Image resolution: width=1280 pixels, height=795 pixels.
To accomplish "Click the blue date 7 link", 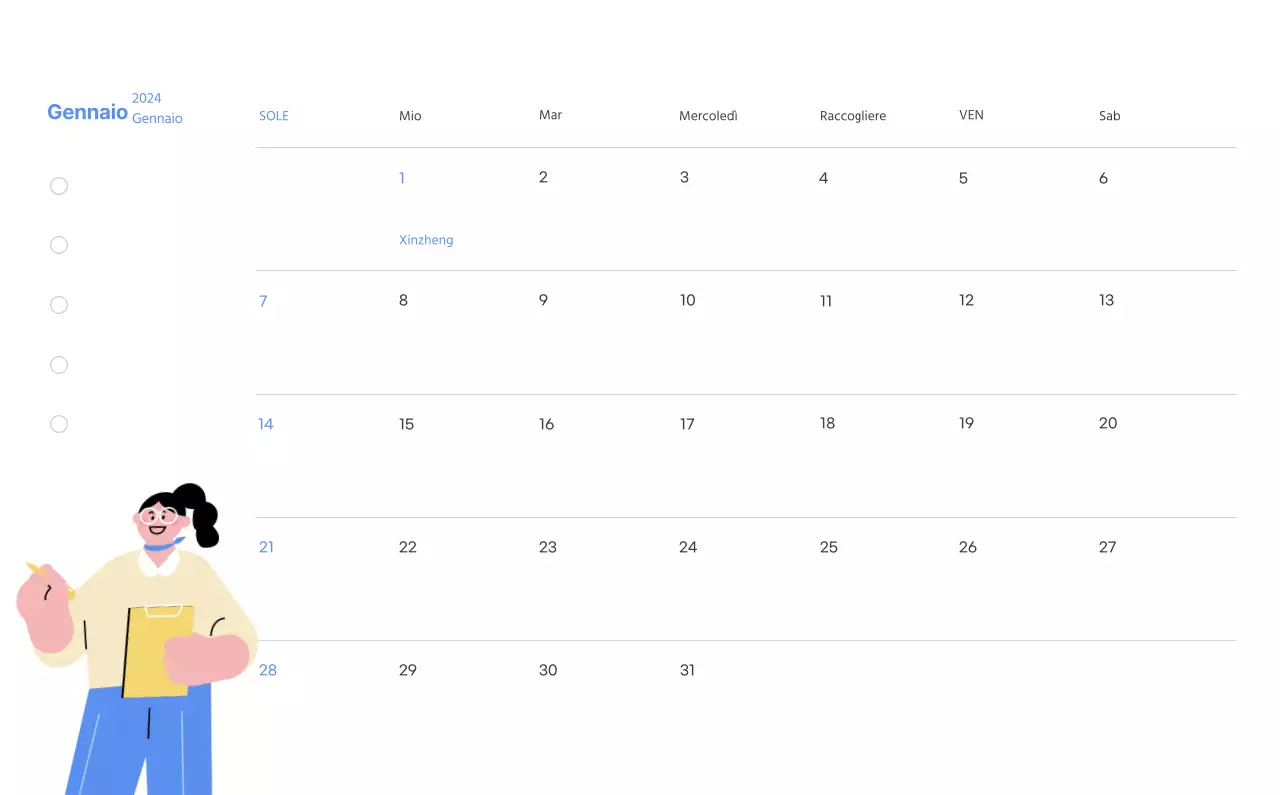I will pyautogui.click(x=263, y=301).
